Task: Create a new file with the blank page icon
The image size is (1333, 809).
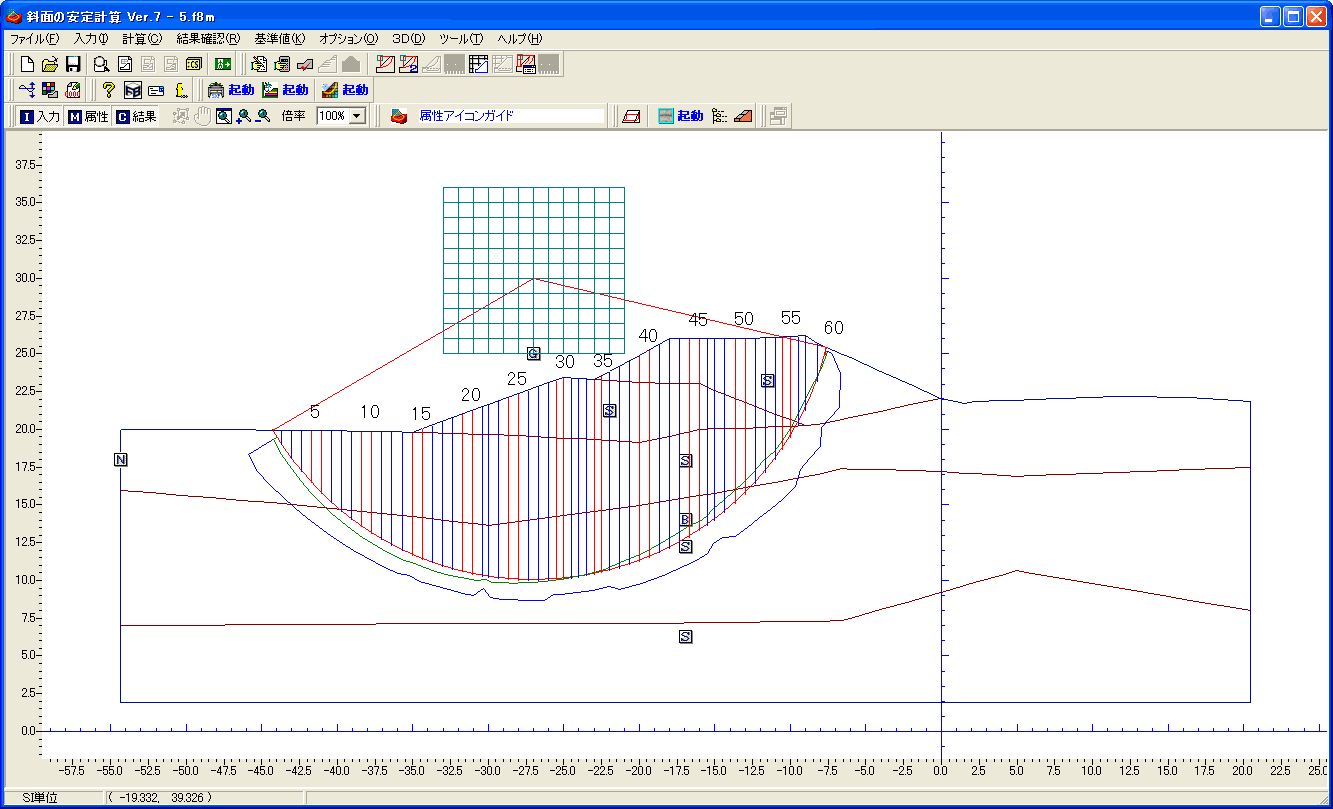Action: [x=28, y=64]
